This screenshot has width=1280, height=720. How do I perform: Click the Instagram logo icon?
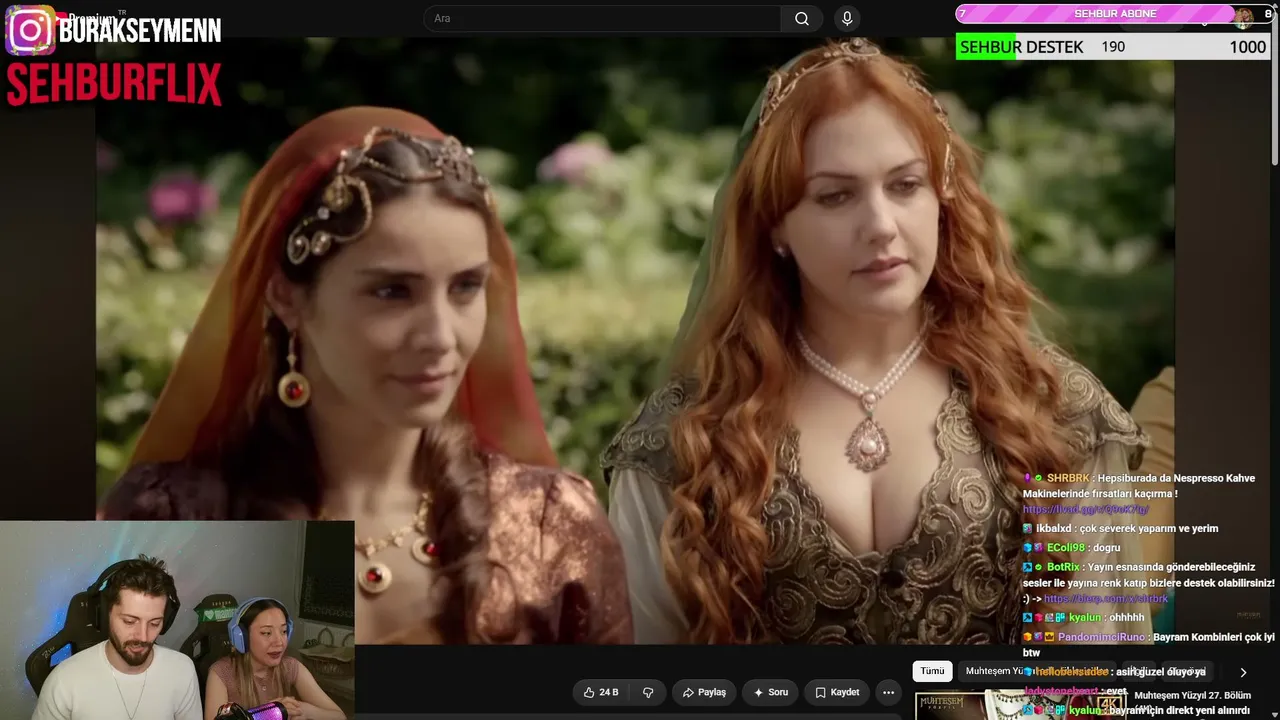30,29
